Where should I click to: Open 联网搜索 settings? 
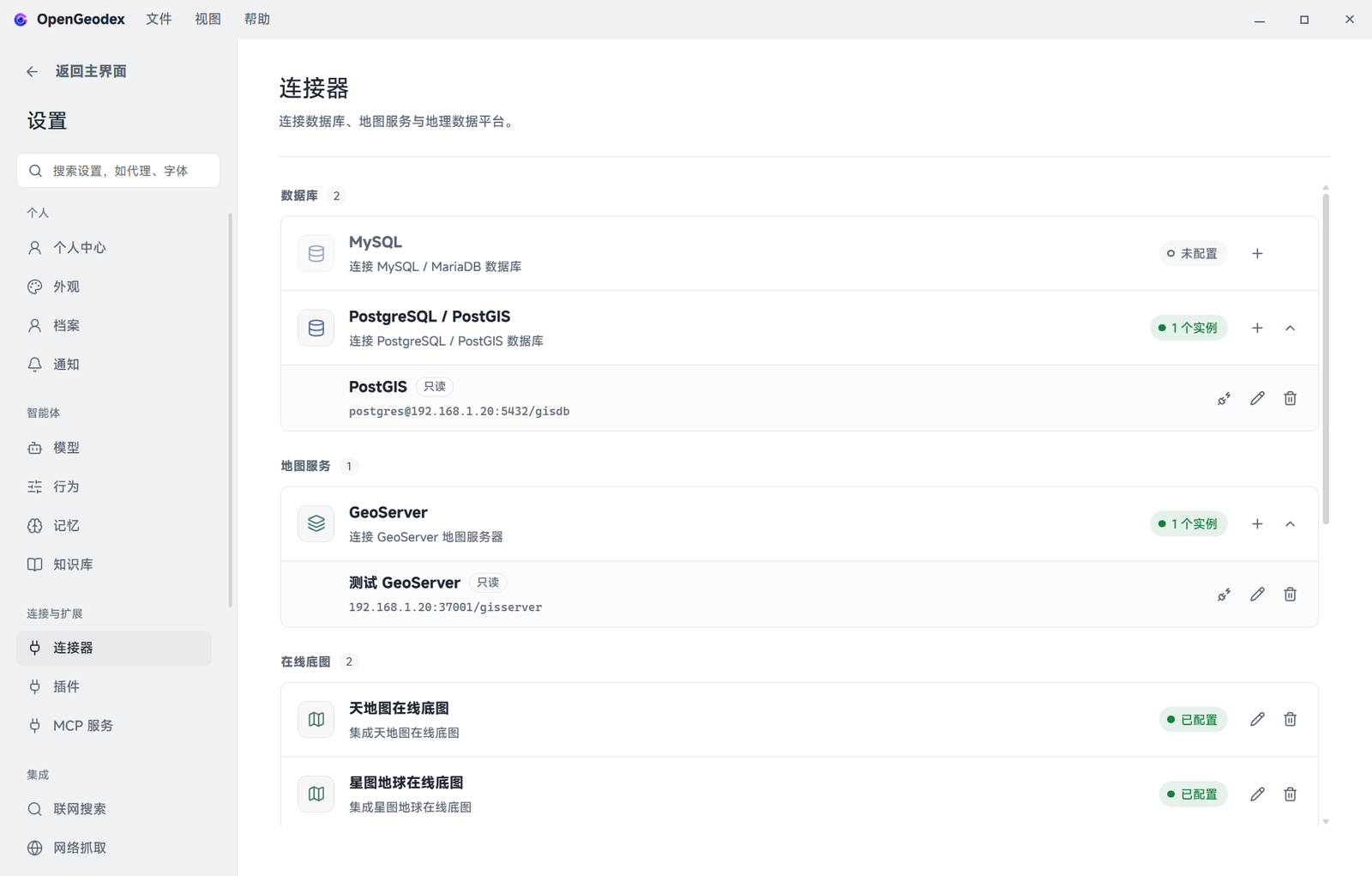114,809
